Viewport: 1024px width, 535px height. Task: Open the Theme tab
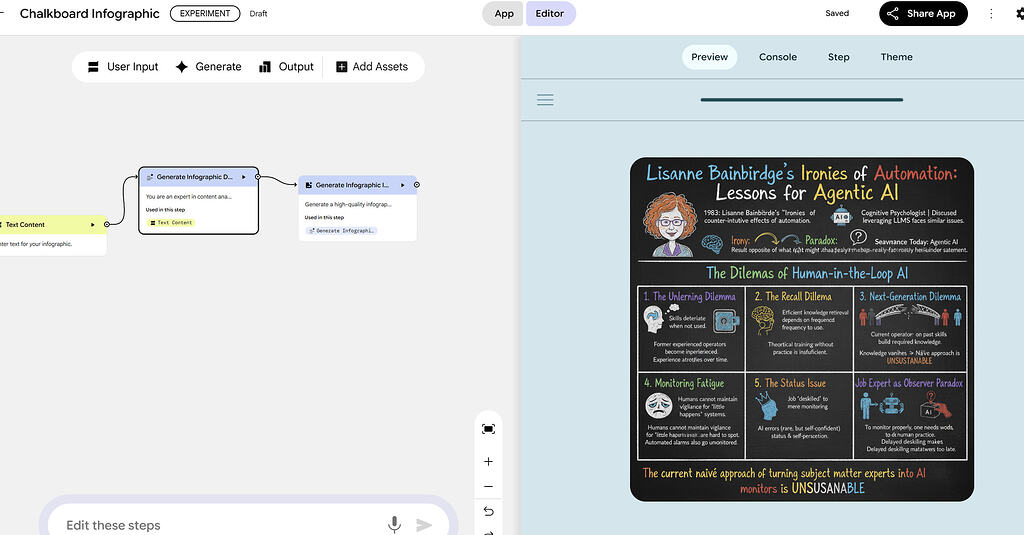[x=896, y=57]
